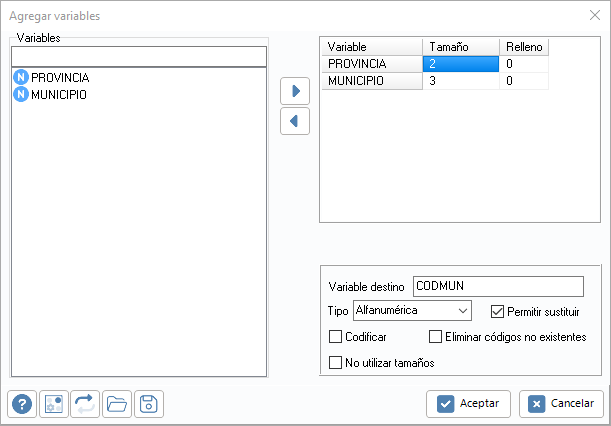Image resolution: width=611 pixels, height=426 pixels.
Task: Add variable with the right arrow button
Action: (x=295, y=91)
